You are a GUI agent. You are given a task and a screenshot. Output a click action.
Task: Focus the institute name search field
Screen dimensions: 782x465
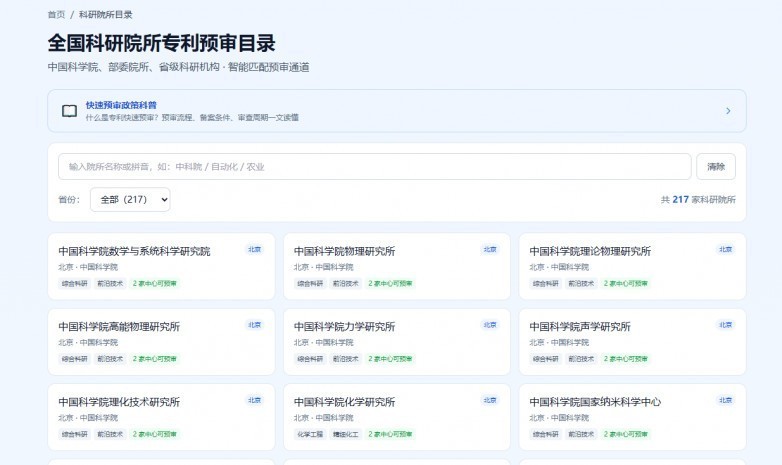375,167
